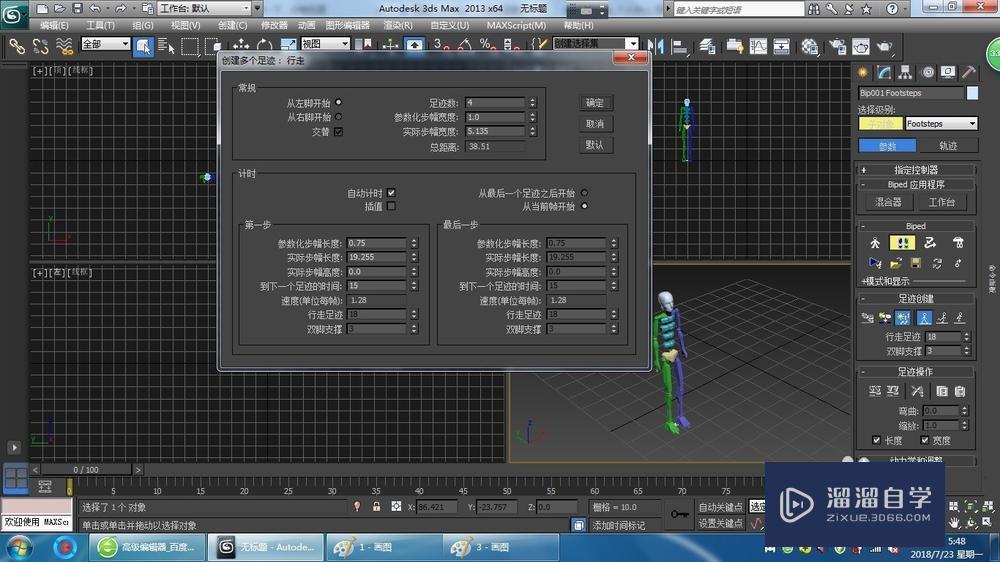Viewport: 1000px width, 562px height.
Task: Open the 视图(V) menu
Action: pyautogui.click(x=186, y=26)
